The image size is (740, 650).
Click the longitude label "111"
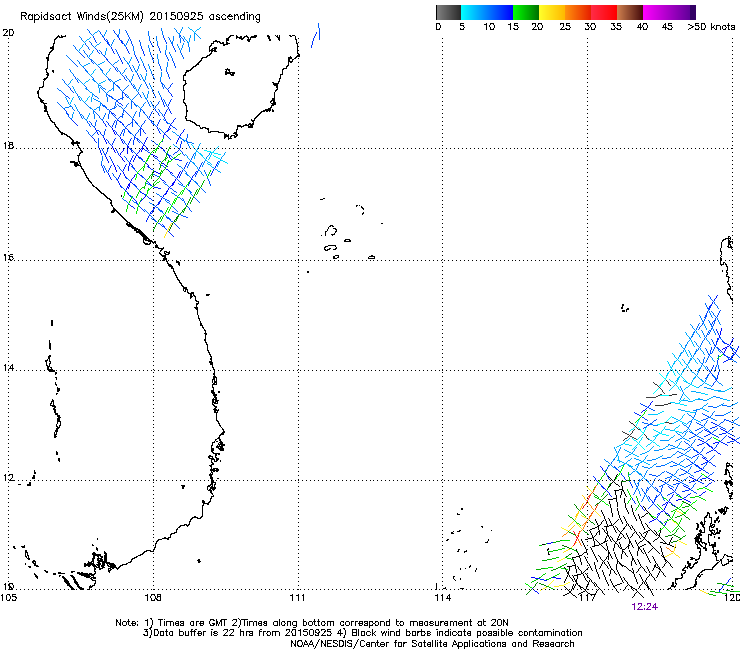click(x=297, y=598)
